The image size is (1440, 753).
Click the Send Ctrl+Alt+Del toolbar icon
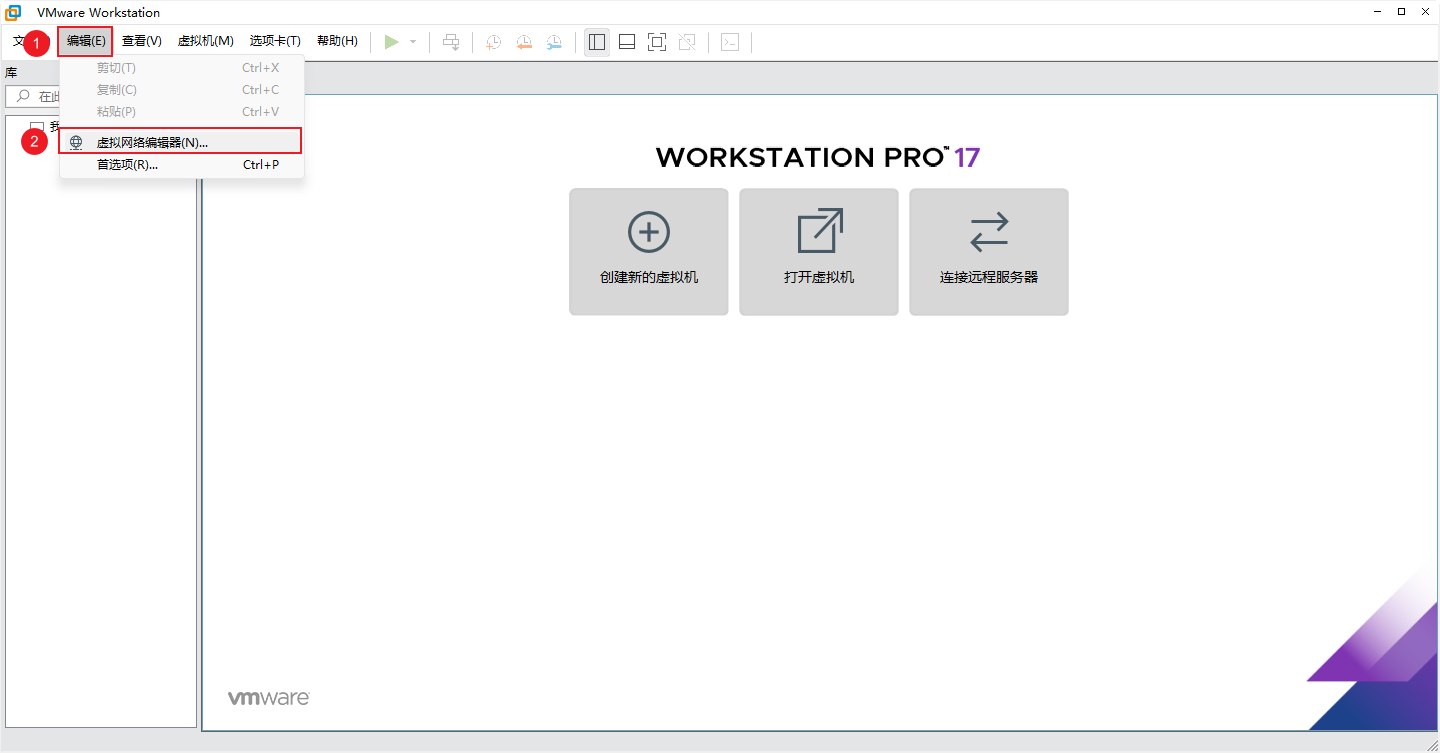451,42
